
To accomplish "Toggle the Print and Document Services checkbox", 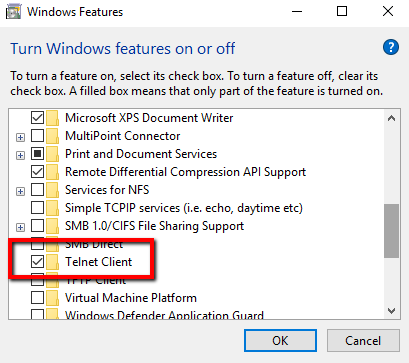I will tap(37, 154).
